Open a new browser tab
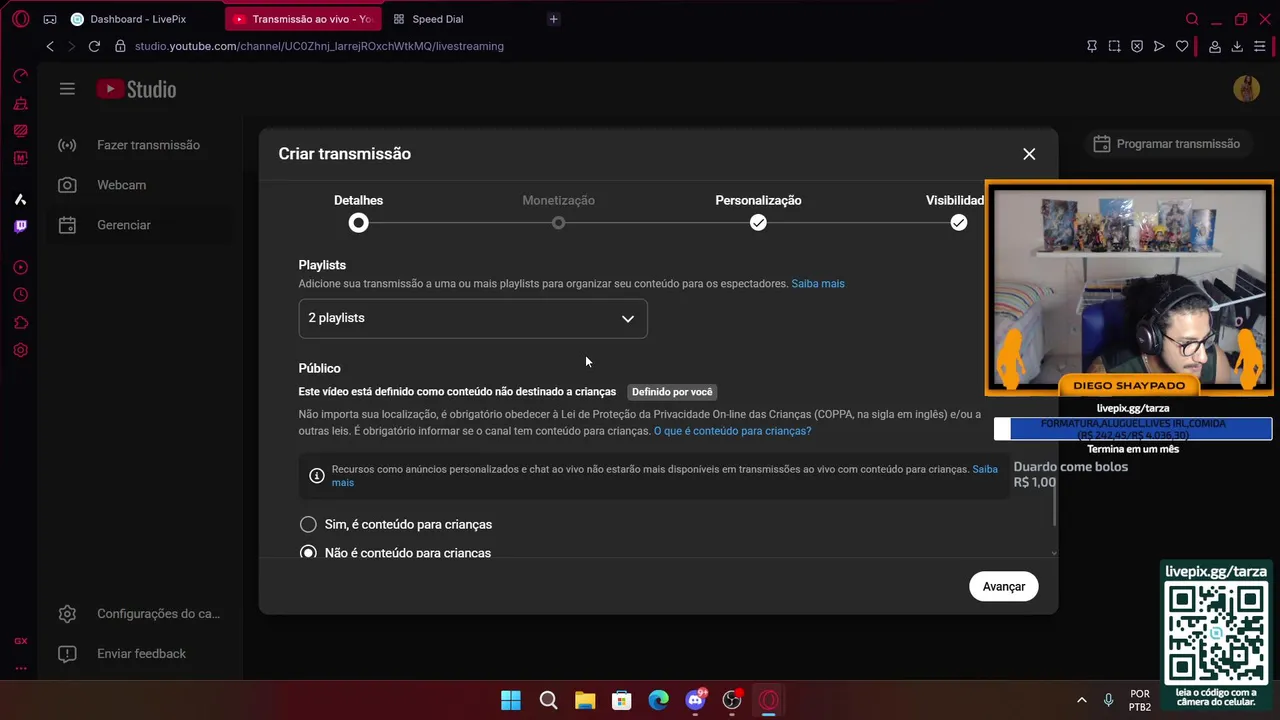The width and height of the screenshot is (1280, 720). [554, 19]
